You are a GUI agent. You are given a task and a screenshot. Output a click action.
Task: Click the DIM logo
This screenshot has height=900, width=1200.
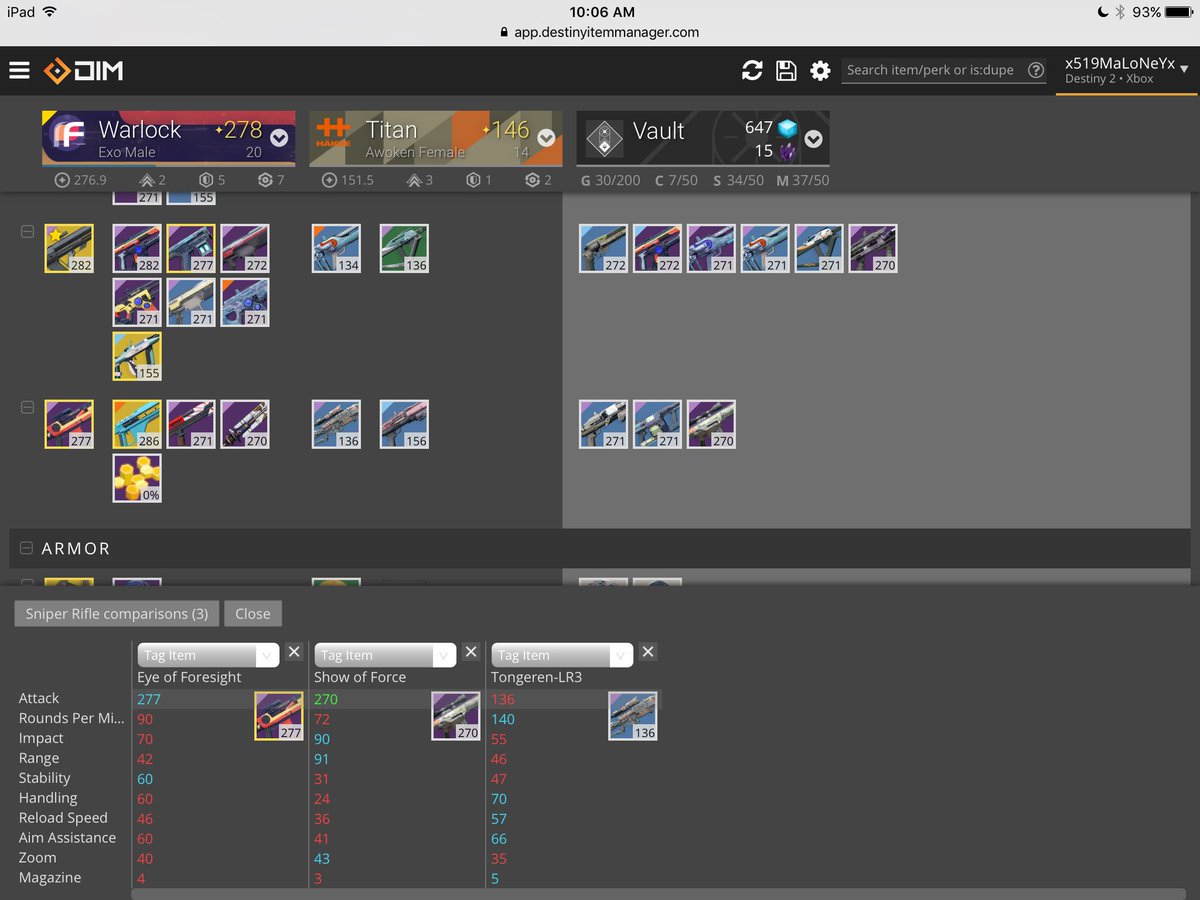click(83, 71)
